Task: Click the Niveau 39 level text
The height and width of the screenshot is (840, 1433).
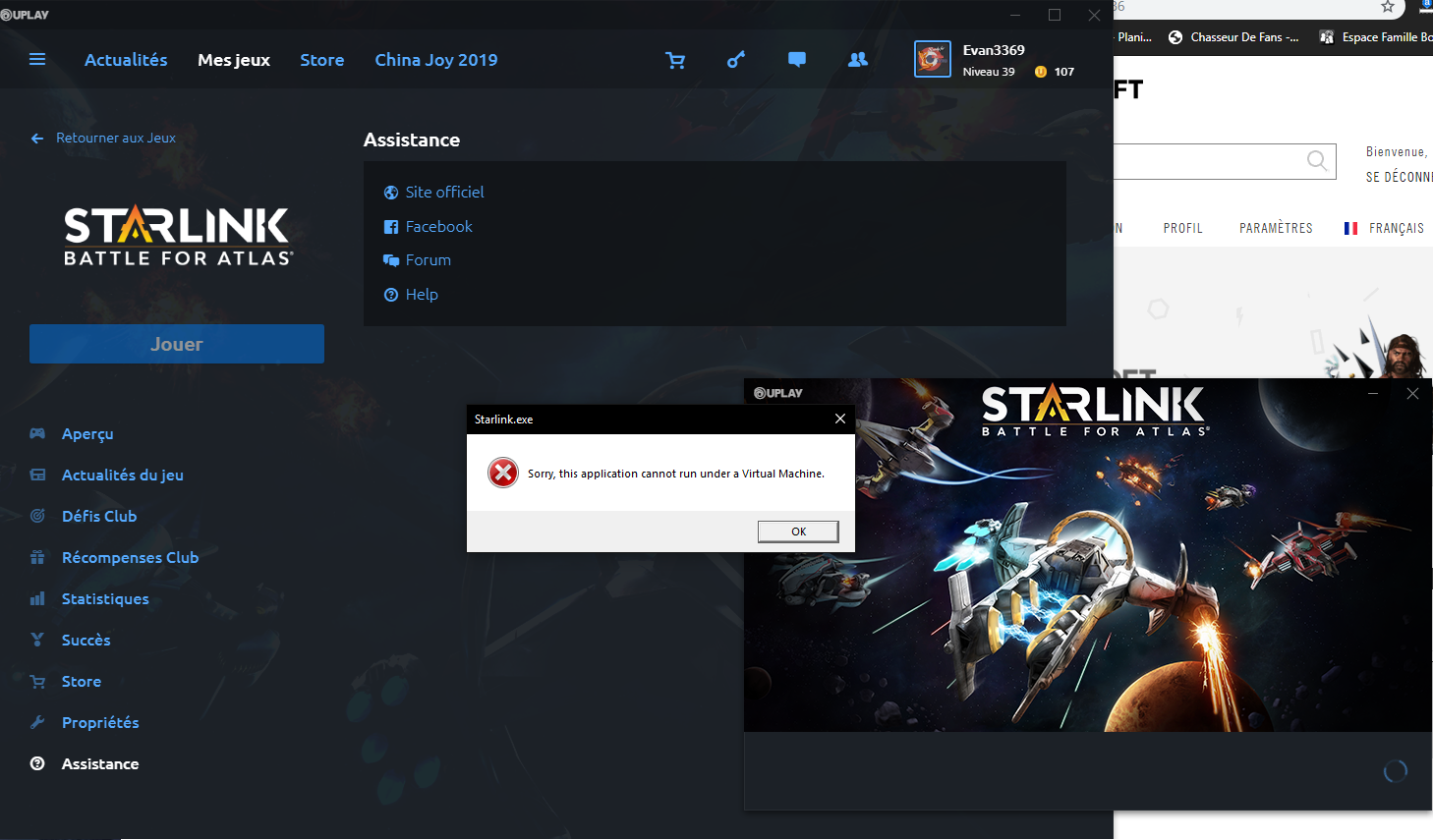Action: tap(989, 72)
